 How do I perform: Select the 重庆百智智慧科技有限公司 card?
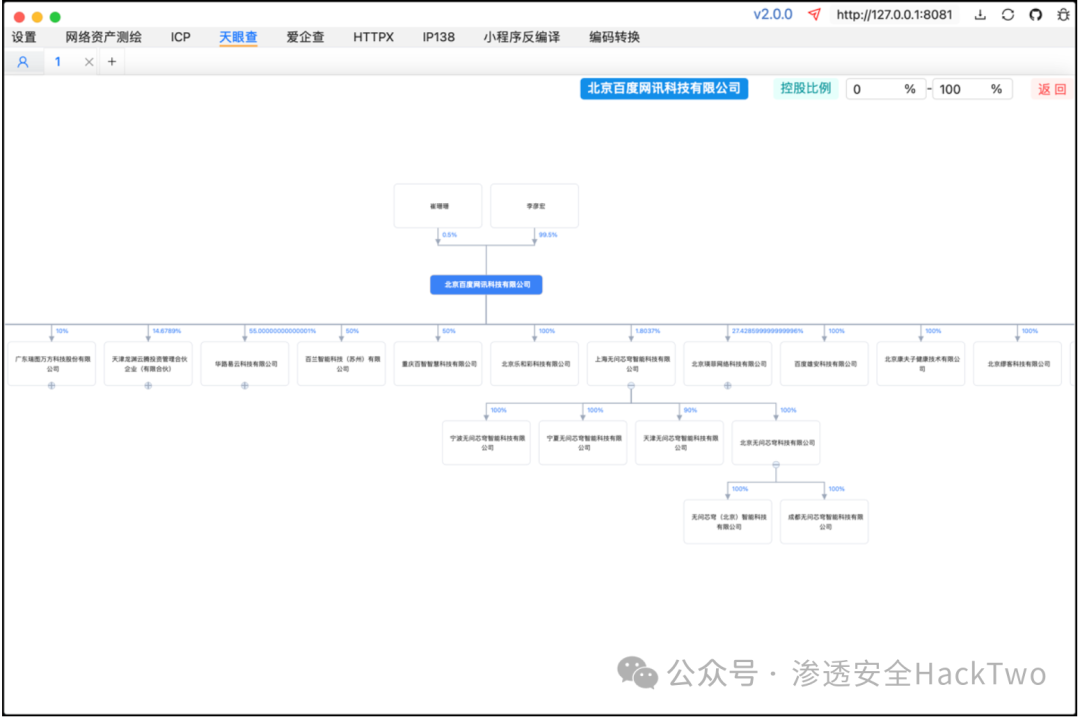(438, 364)
